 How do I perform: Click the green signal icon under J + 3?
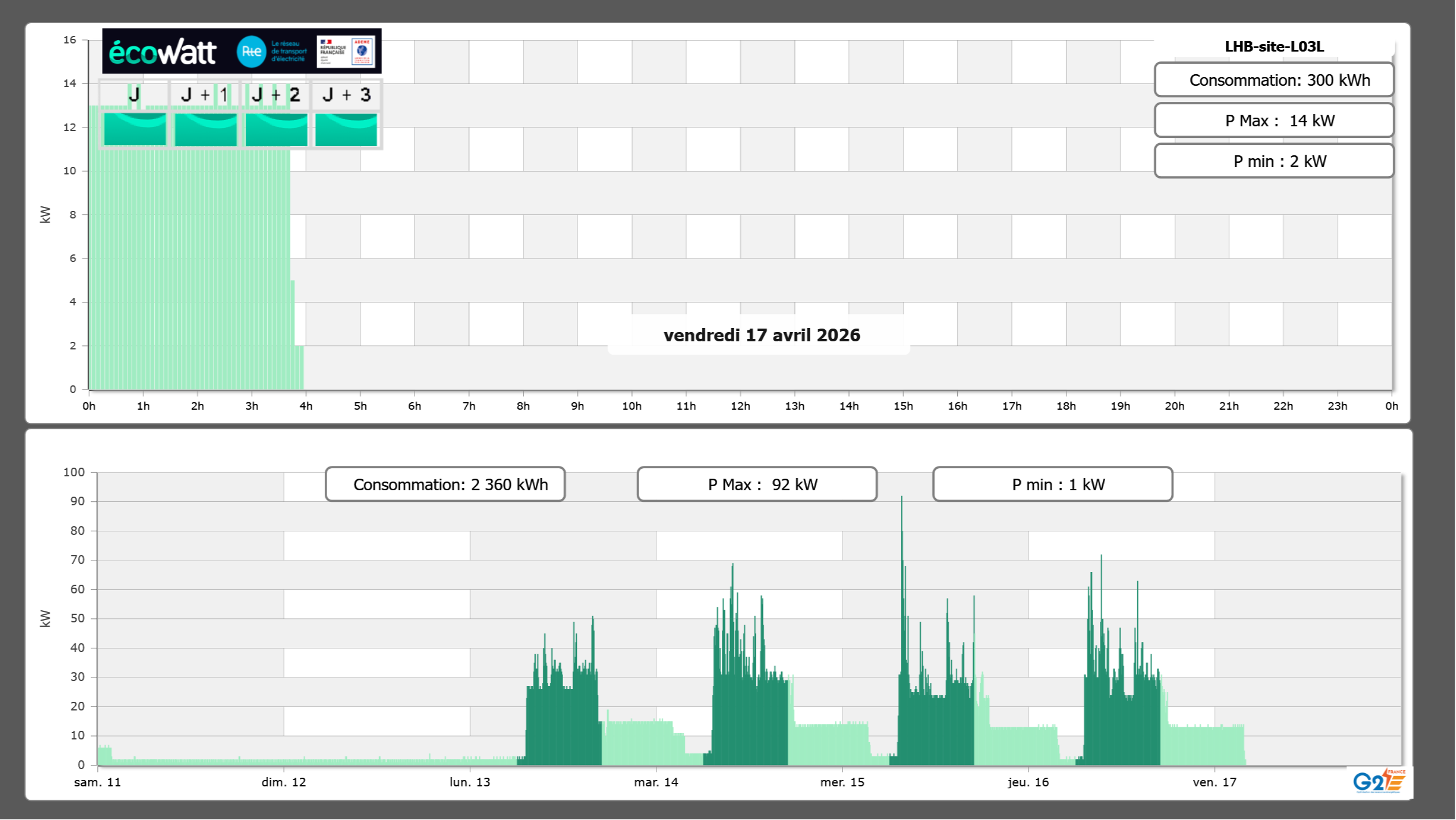[x=346, y=129]
